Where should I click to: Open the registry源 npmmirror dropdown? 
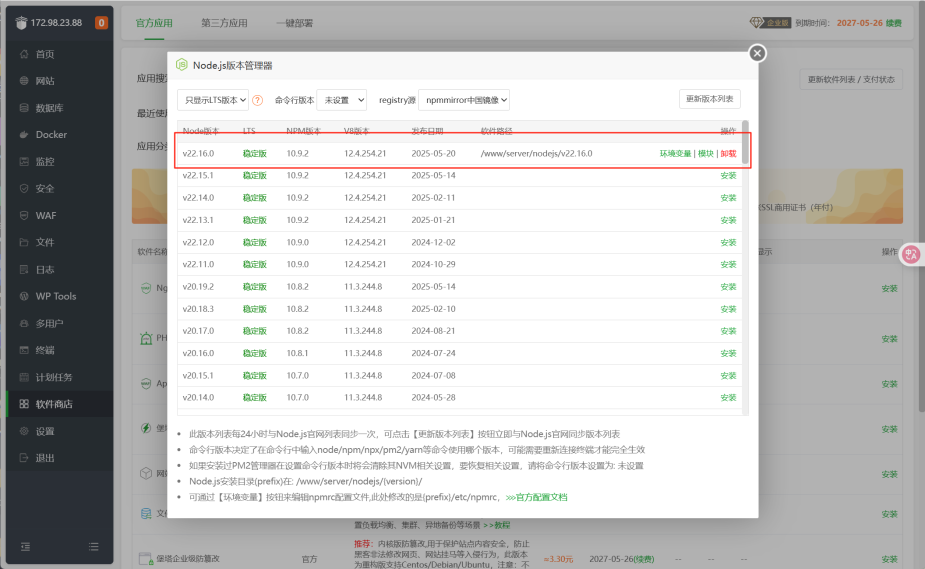(x=464, y=100)
